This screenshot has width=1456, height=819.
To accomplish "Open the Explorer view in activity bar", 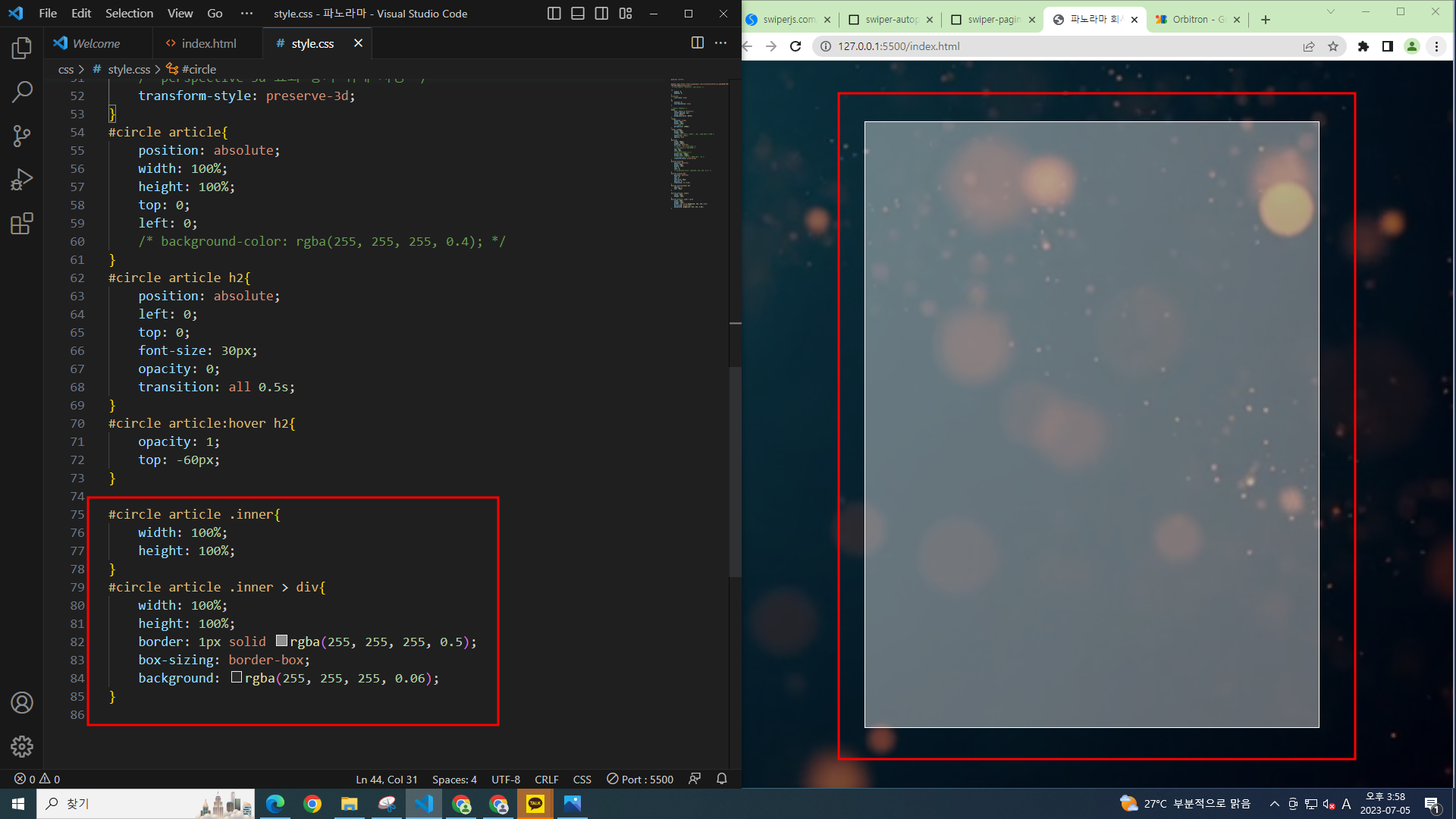I will 22,49.
